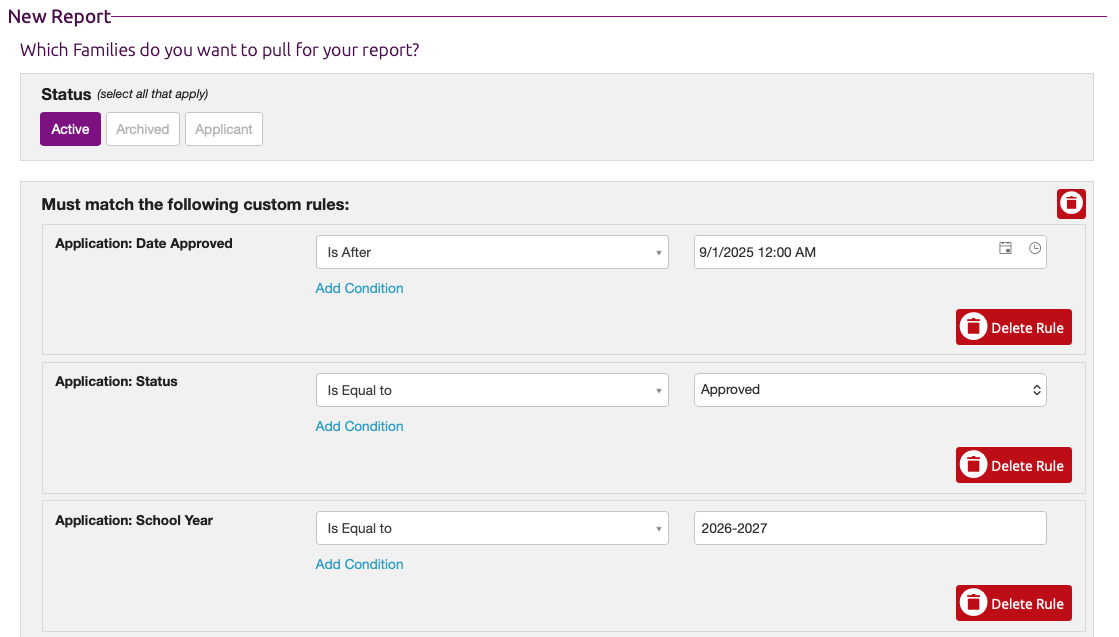Expand the Approved value dropdown
The width and height of the screenshot is (1119, 637).
coord(869,390)
